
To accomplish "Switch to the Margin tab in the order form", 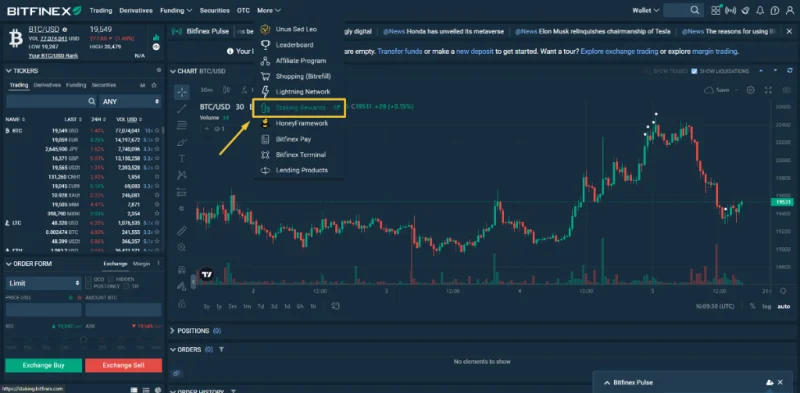I will point(141,264).
